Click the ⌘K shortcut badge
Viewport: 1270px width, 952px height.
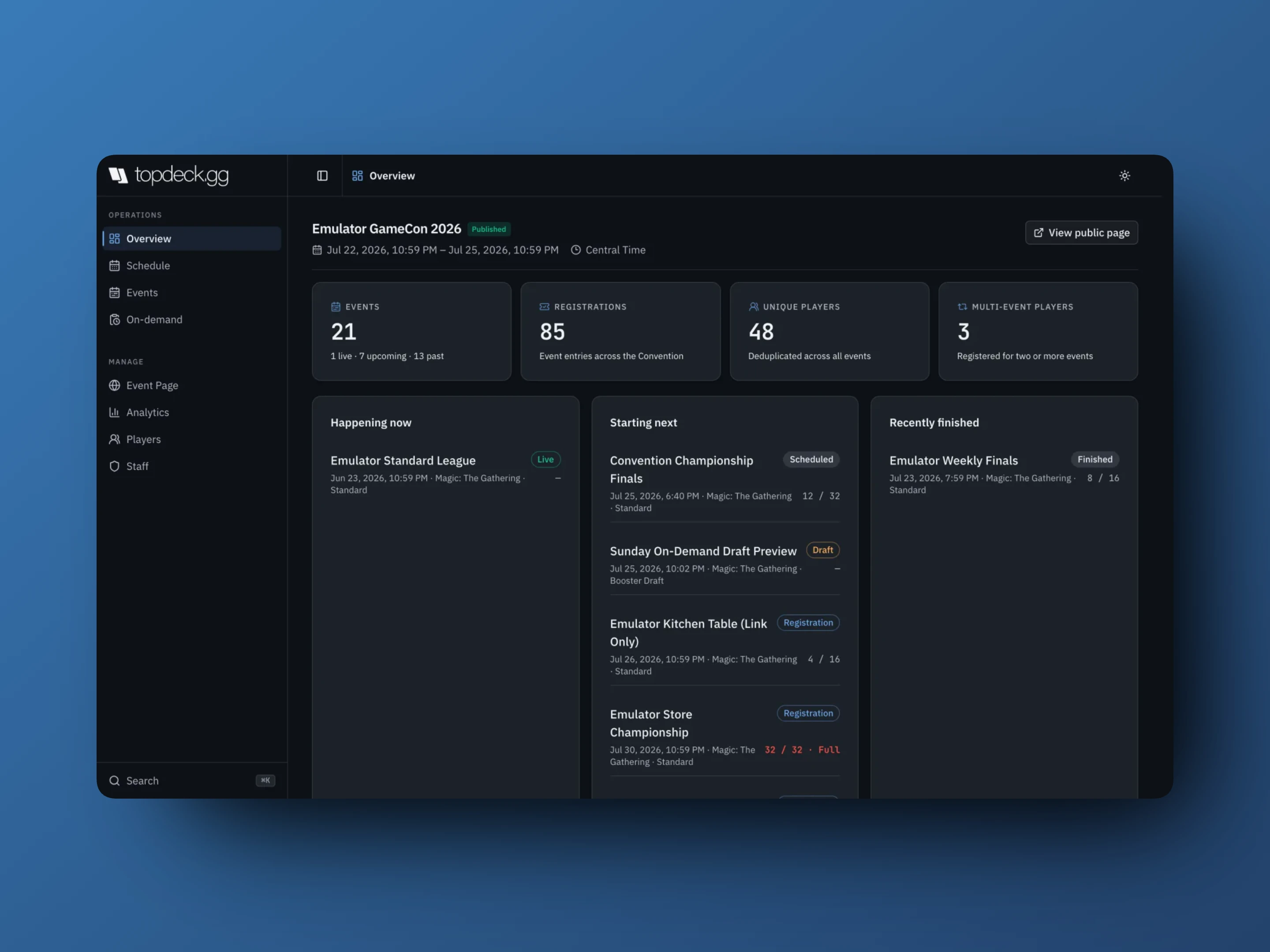tap(265, 781)
